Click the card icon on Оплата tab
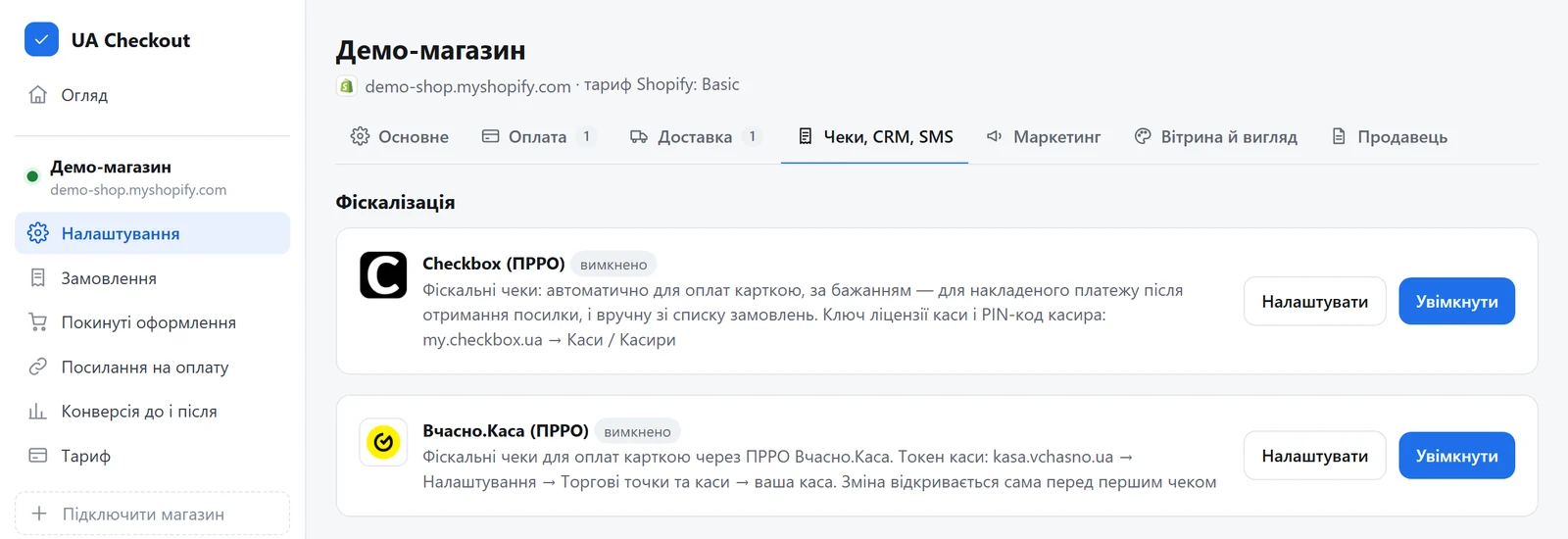This screenshot has height=539, width=1568. (x=491, y=136)
